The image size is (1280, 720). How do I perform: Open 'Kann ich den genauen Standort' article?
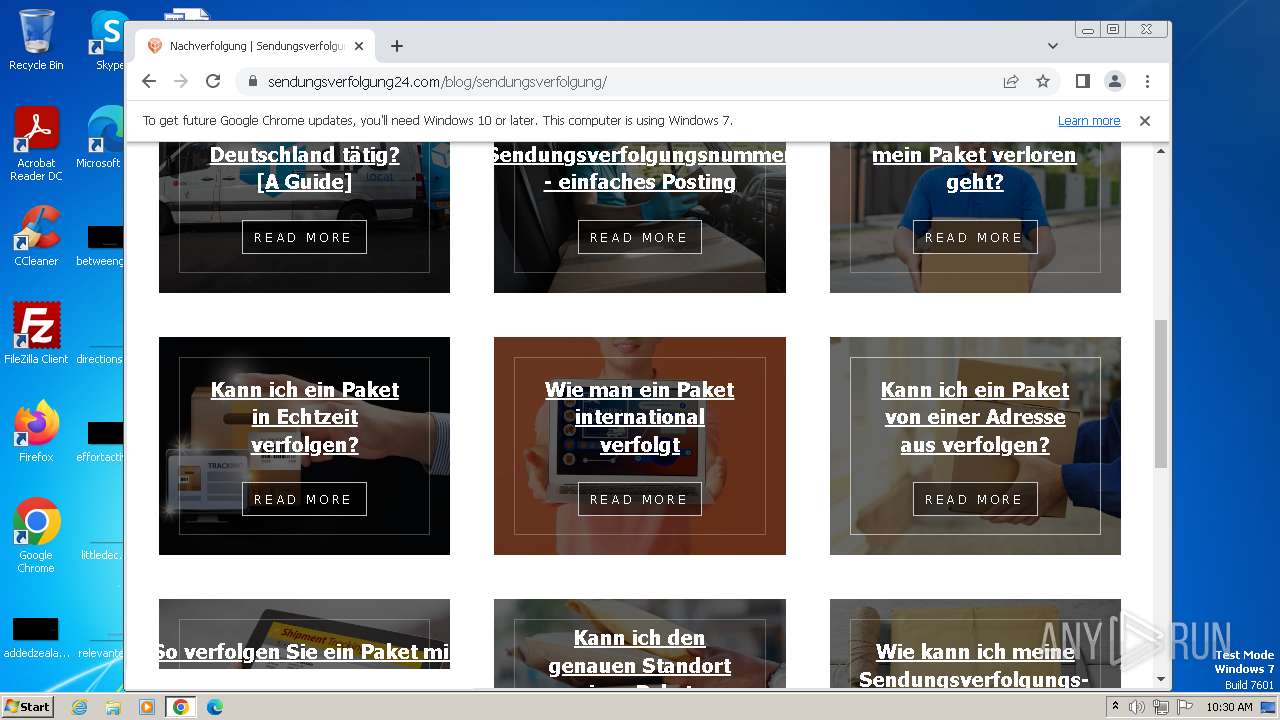tap(640, 657)
